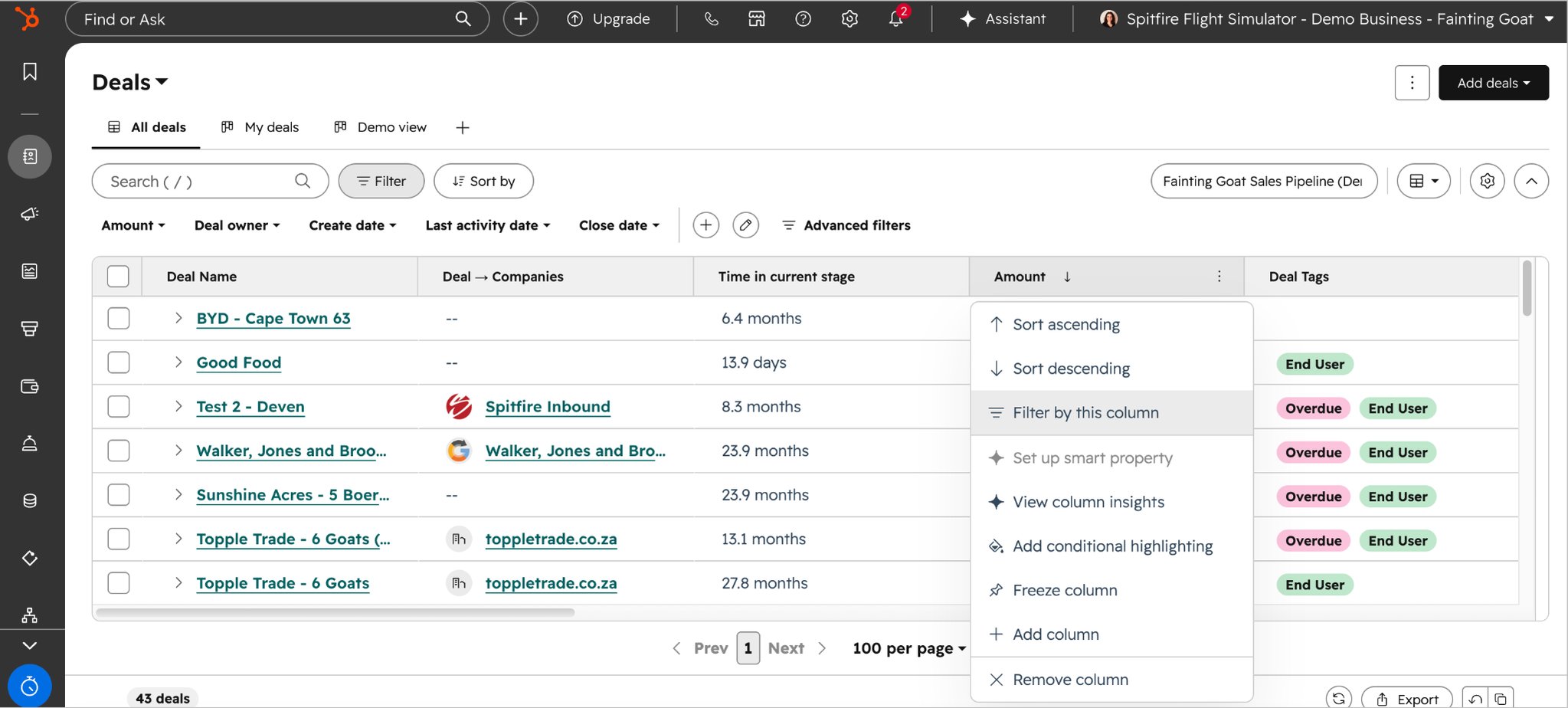Click the copy icon near Export
Viewport: 1568px width, 708px height.
pyautogui.click(x=1501, y=698)
